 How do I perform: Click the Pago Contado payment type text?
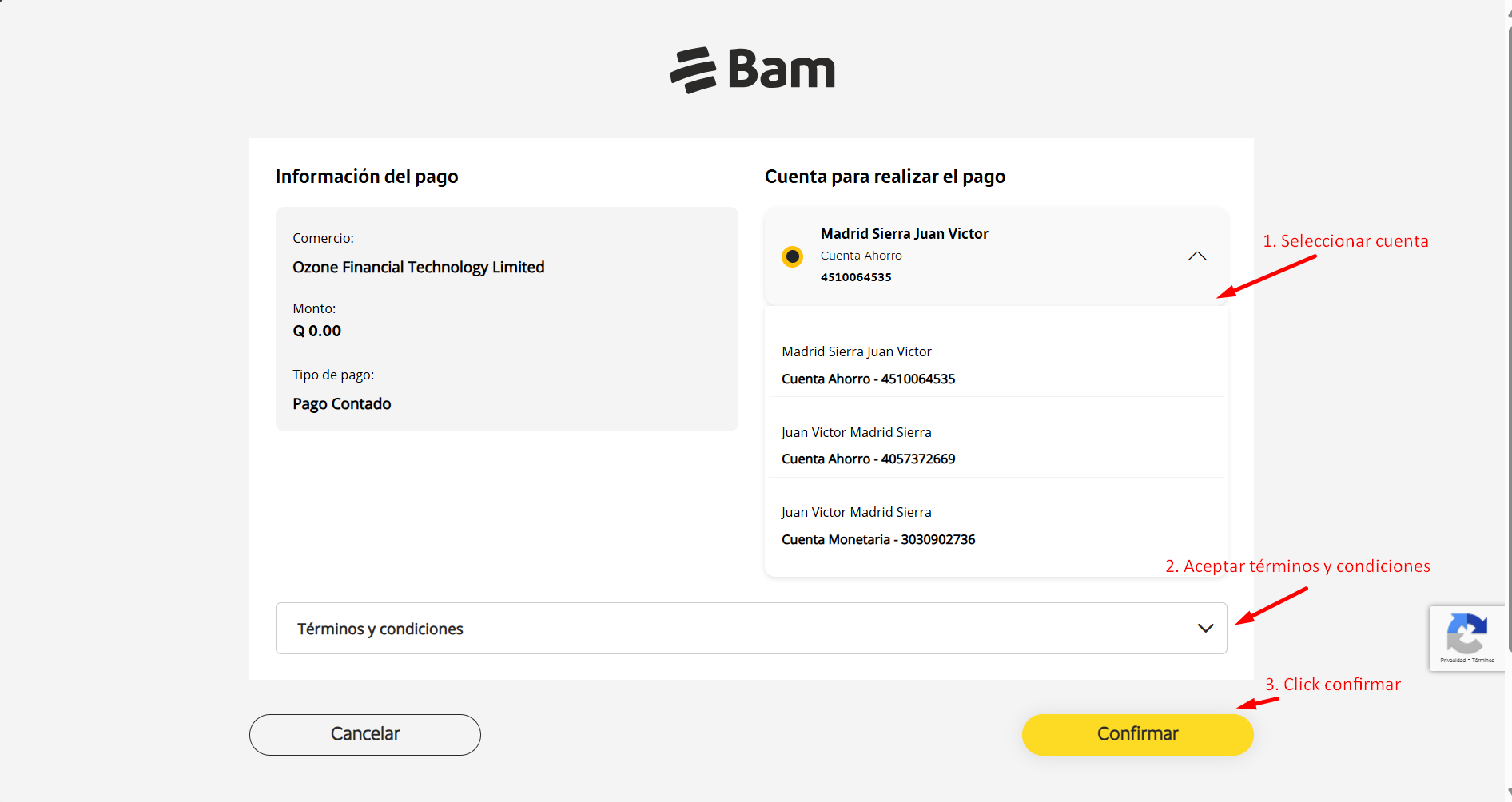click(342, 404)
